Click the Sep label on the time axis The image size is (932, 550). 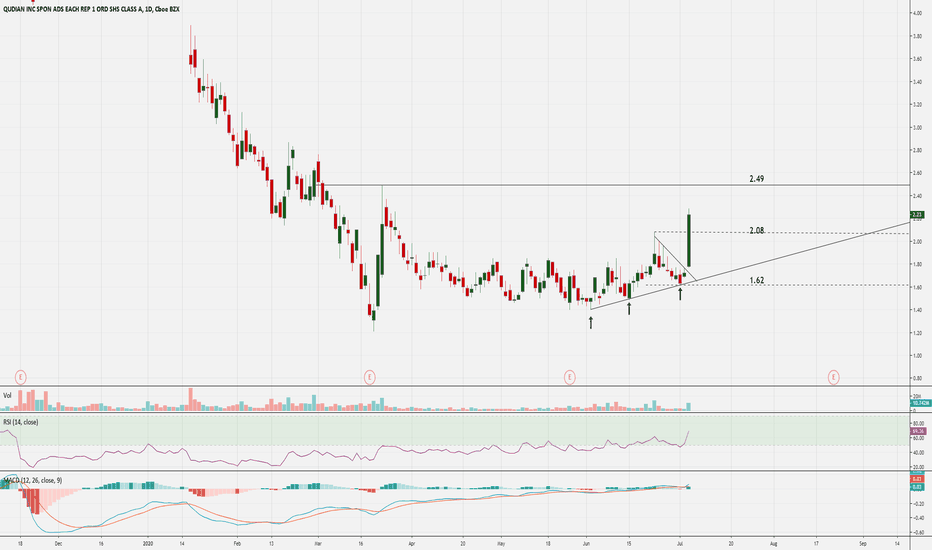coord(863,543)
